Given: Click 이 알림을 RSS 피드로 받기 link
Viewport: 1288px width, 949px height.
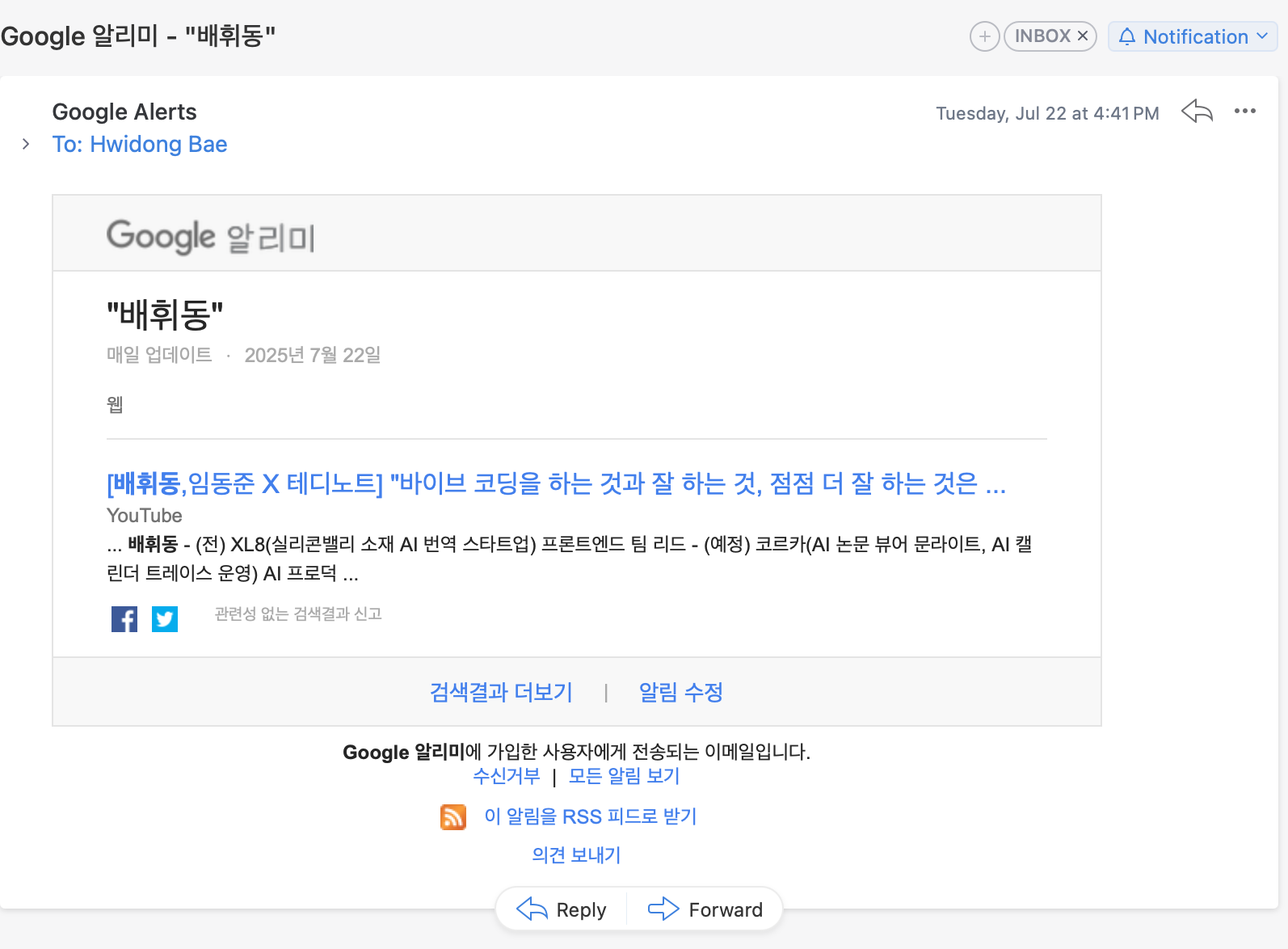Looking at the screenshot, I should pos(590,816).
